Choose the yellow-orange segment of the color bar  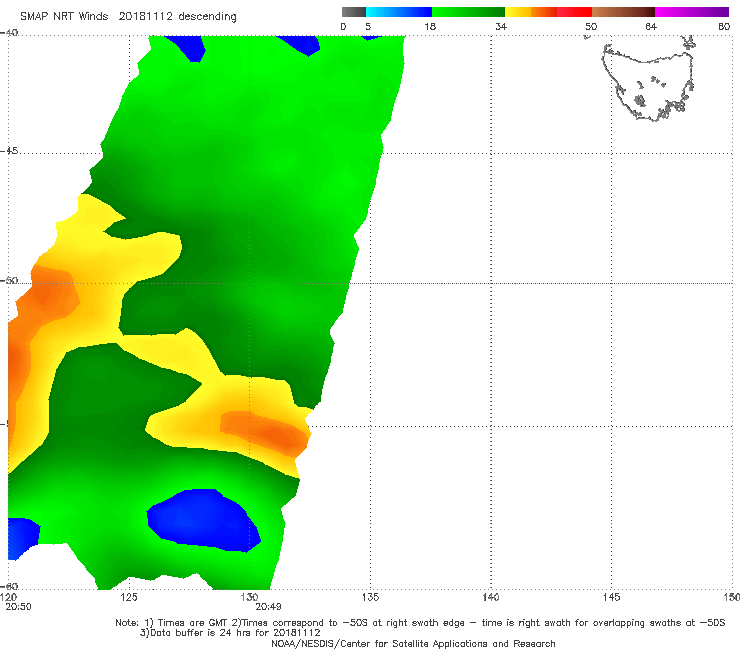(x=531, y=12)
